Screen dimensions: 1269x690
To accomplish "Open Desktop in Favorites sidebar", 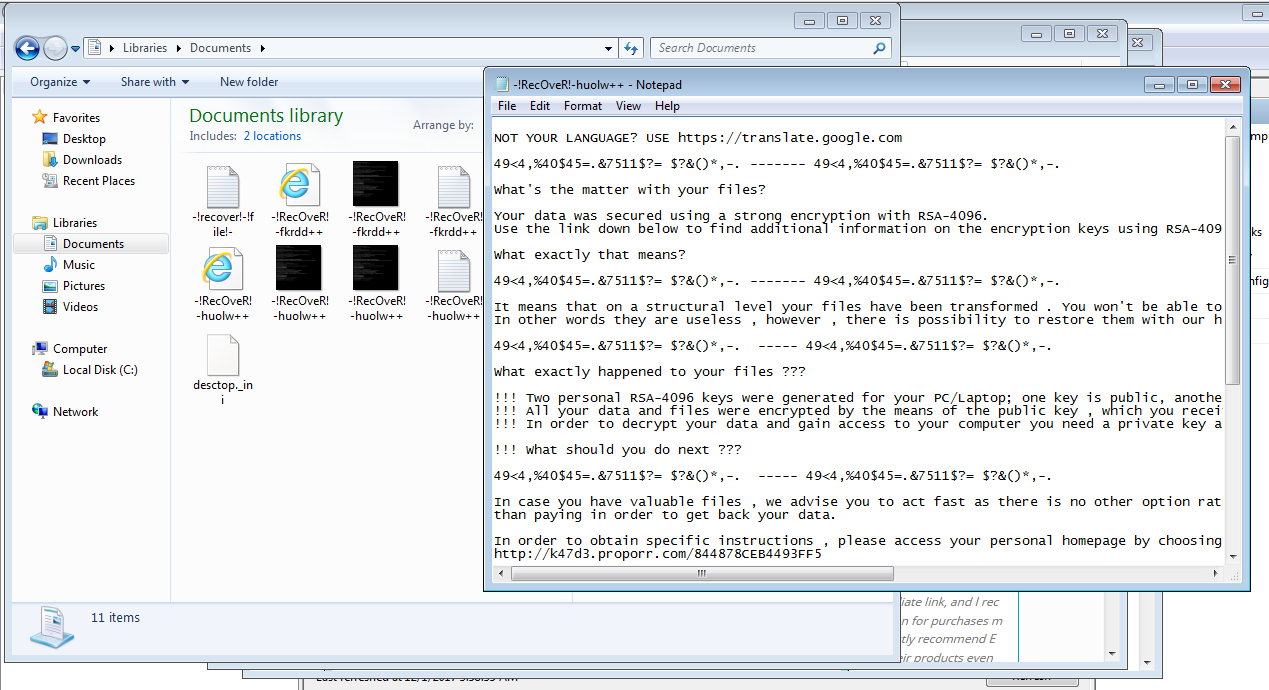I will [x=84, y=139].
